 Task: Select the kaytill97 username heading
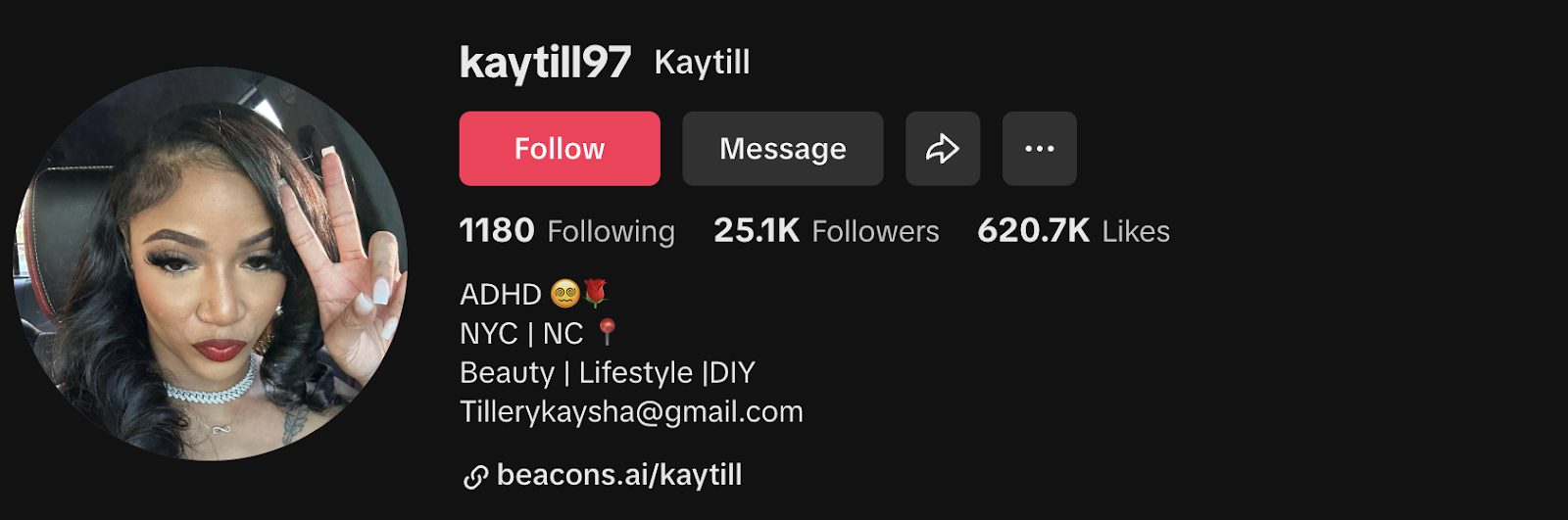coord(545,63)
